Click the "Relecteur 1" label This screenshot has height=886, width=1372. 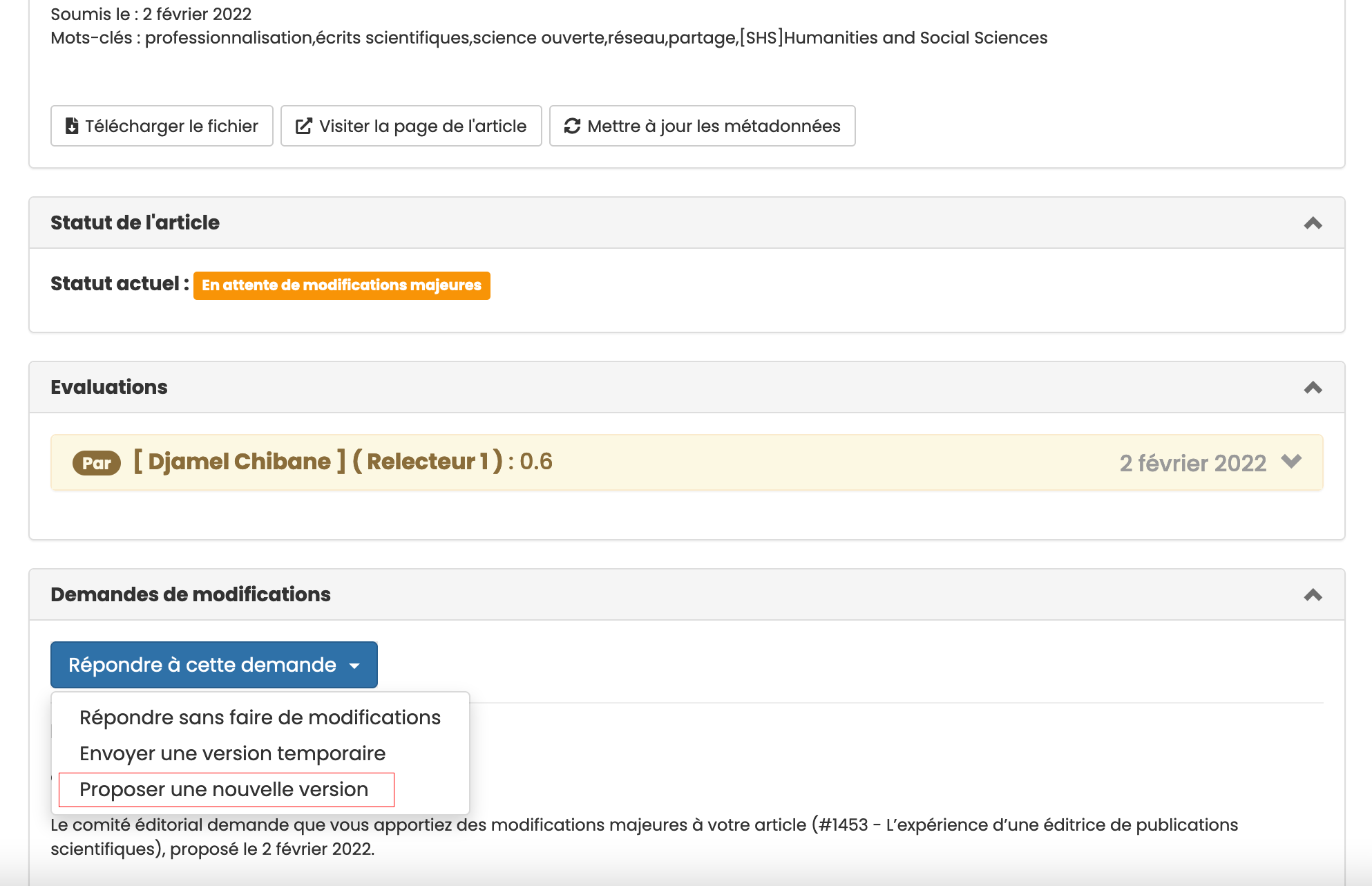click(430, 462)
